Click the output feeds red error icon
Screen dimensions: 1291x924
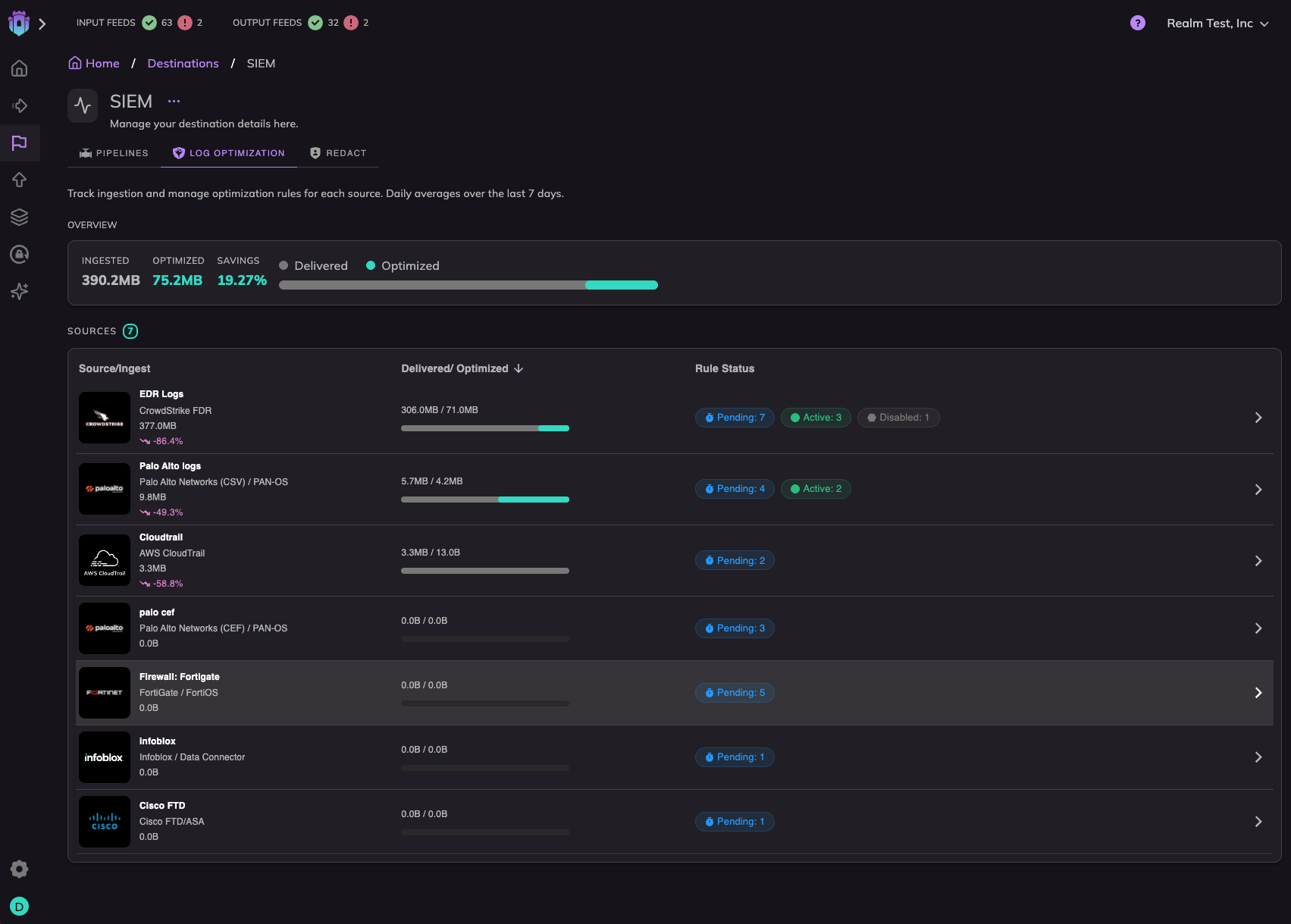[351, 23]
